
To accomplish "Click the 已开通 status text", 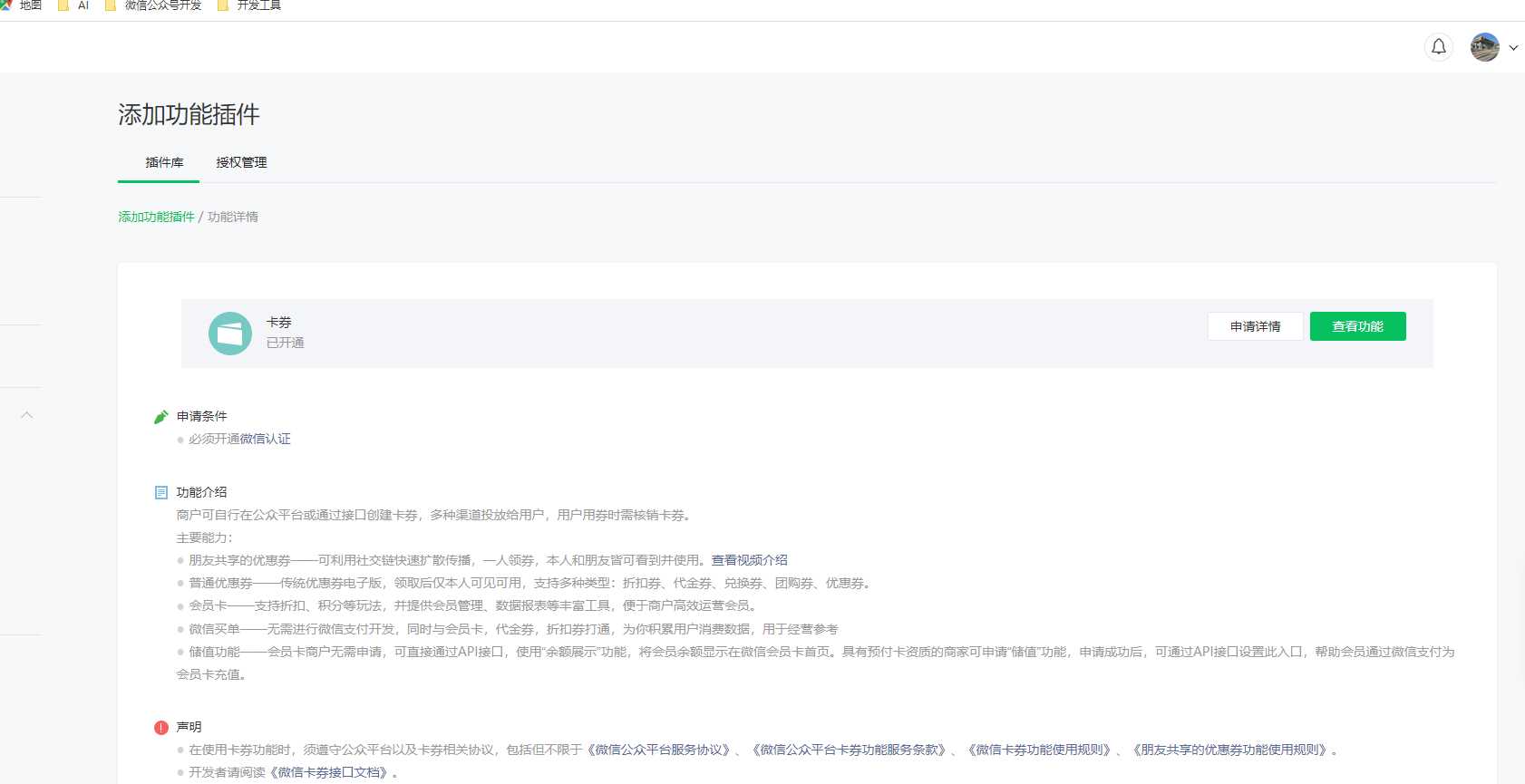I will (x=286, y=343).
